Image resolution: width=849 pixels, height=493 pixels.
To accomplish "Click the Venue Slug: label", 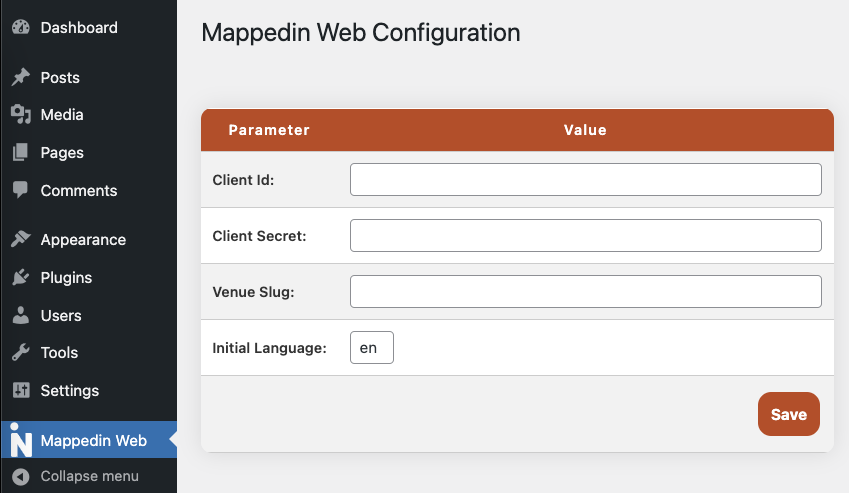I will [253, 292].
